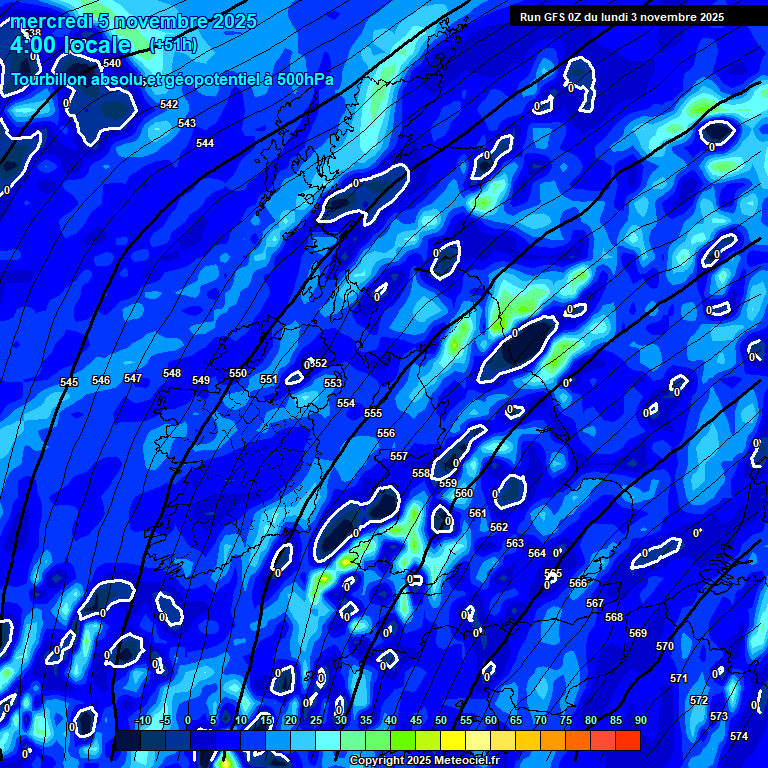Click the date title mercredi 5 novembre 2025
768x768 pixels.
click(134, 21)
